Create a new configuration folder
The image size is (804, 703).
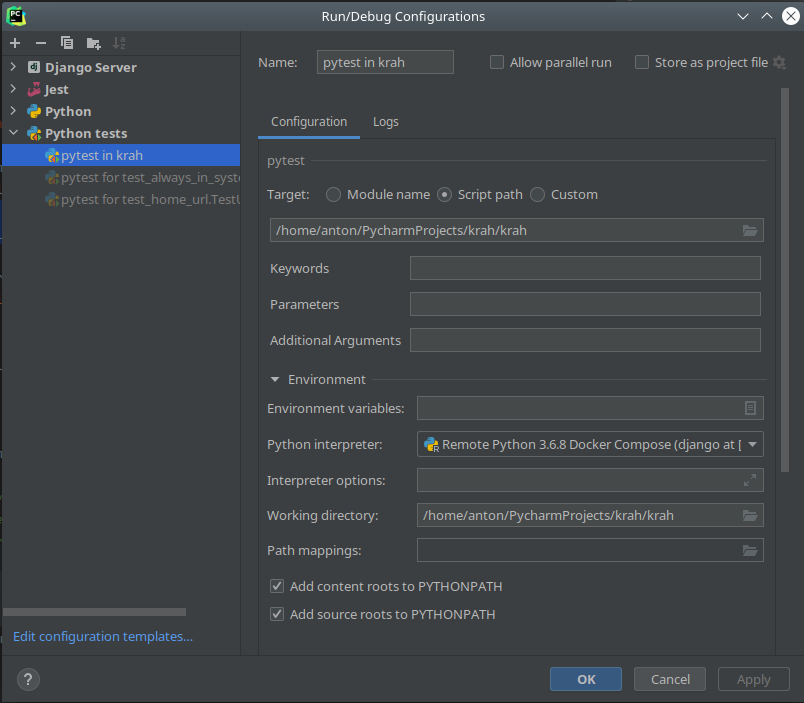point(93,43)
